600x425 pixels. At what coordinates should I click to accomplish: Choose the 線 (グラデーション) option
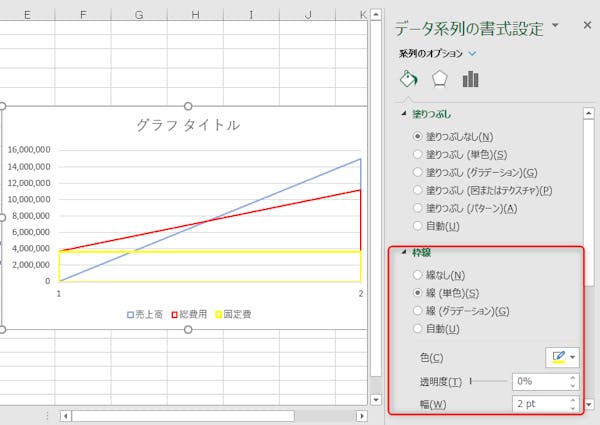(x=418, y=311)
